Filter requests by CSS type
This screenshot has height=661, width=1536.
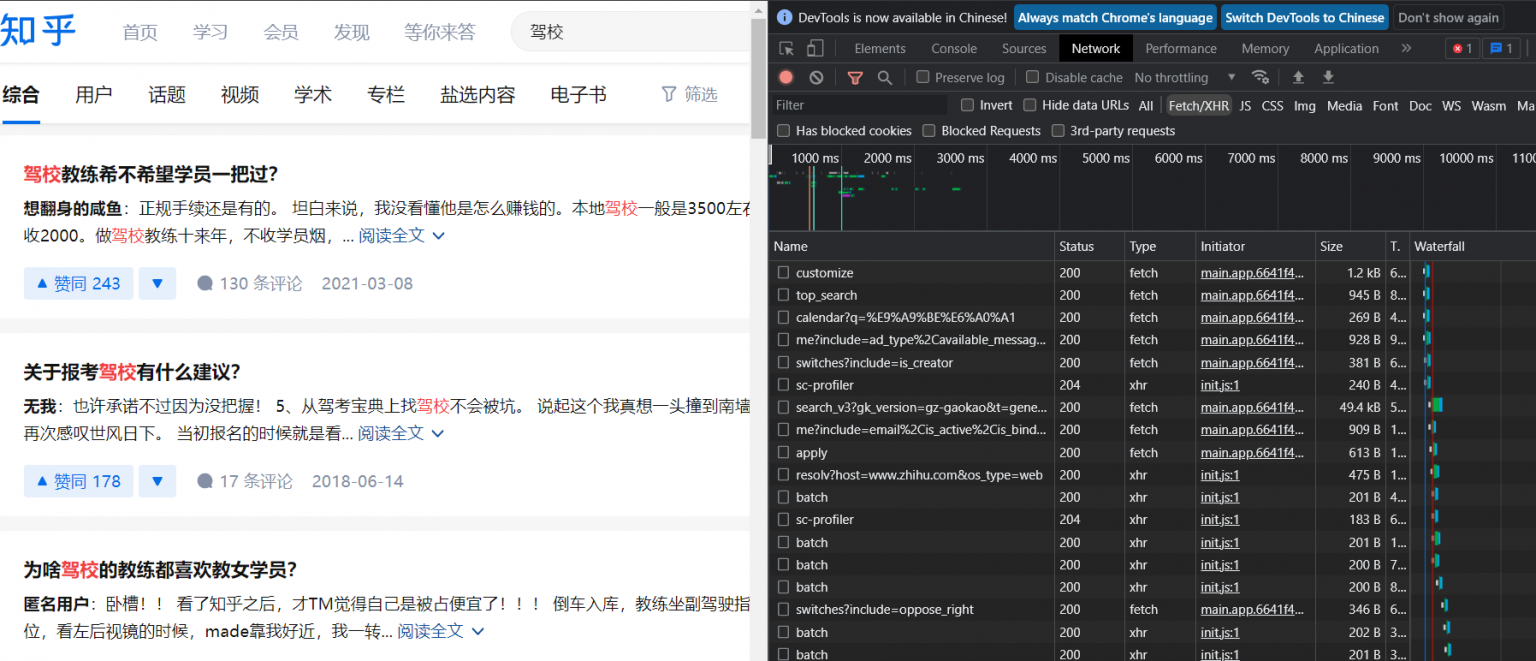pyautogui.click(x=1272, y=105)
